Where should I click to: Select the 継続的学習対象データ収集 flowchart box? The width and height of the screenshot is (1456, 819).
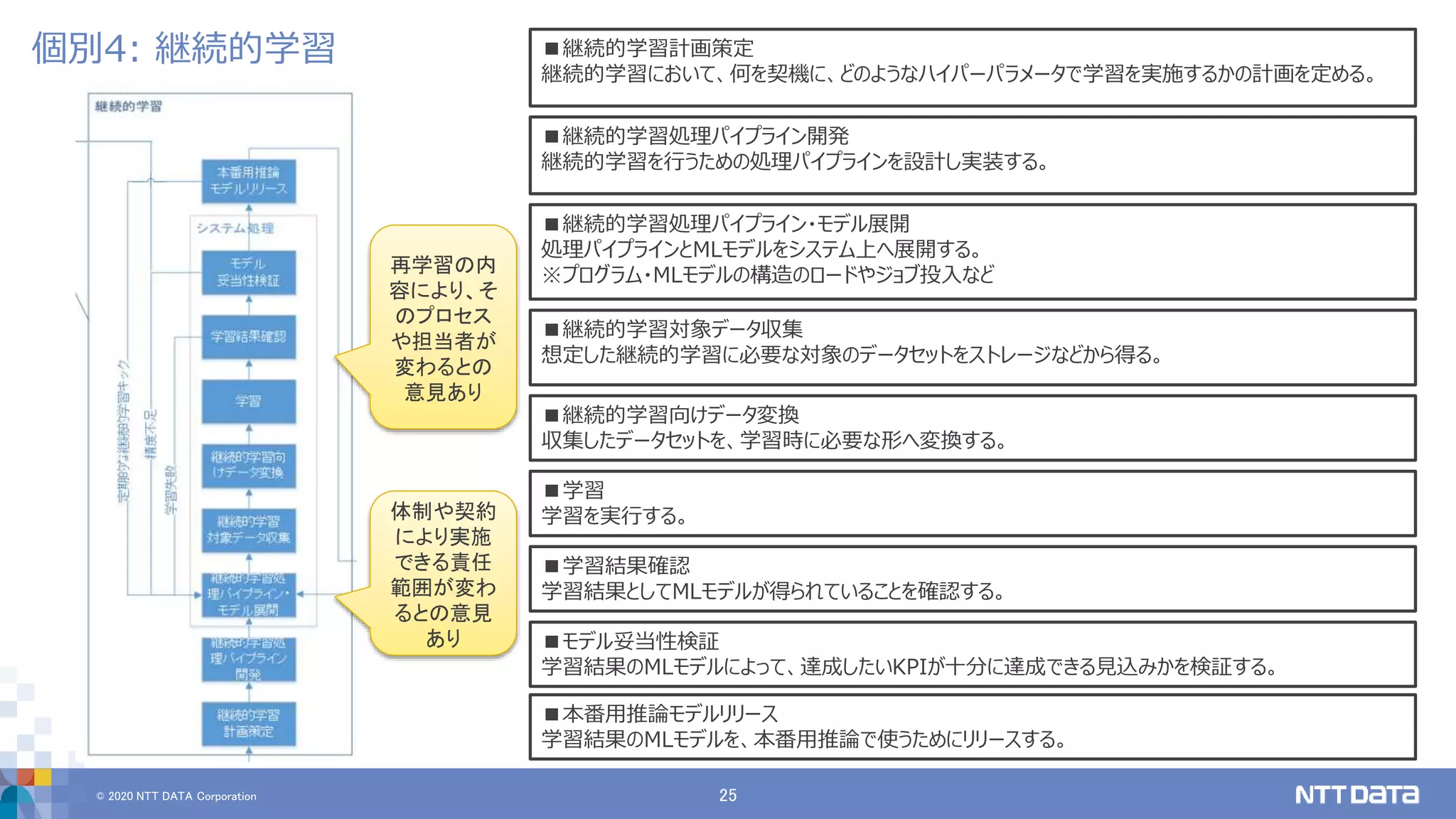click(248, 530)
